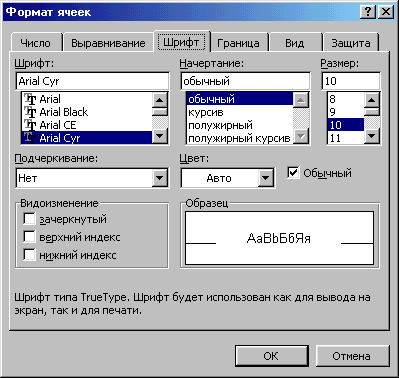Pick полужирный курсив style

point(239,138)
